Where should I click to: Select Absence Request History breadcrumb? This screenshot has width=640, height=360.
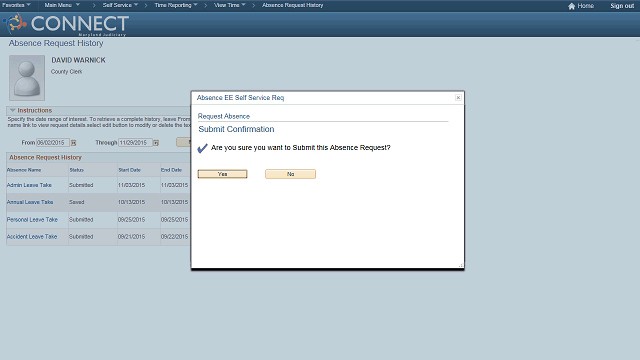293,5
